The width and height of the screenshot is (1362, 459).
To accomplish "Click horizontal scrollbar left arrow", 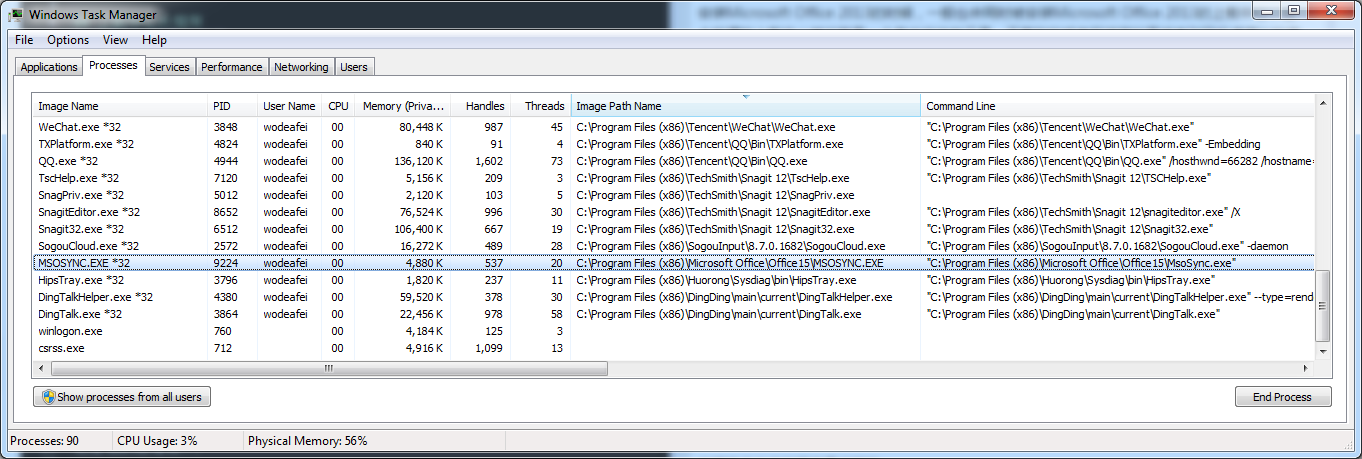I will pos(42,368).
